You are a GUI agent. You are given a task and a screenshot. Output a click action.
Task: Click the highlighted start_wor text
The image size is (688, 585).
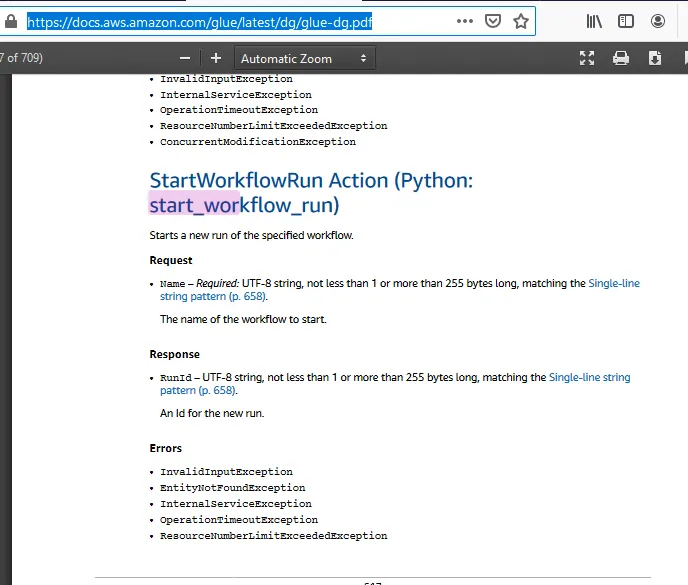194,206
